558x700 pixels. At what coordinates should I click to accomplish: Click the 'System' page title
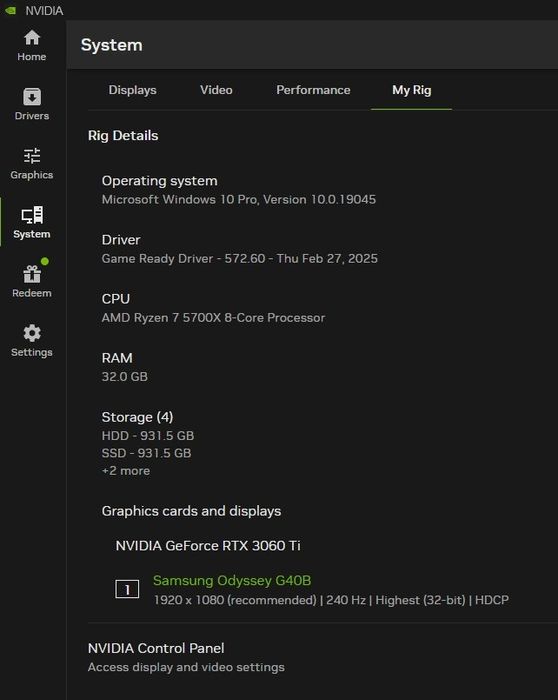click(112, 45)
